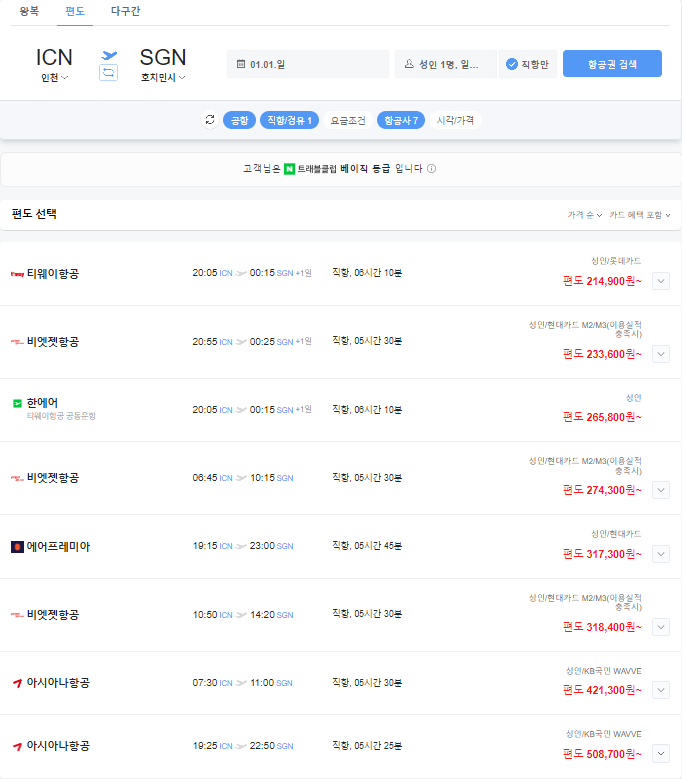Click arrival time 22:50 SGN
This screenshot has height=779, width=682.
(x=271, y=746)
